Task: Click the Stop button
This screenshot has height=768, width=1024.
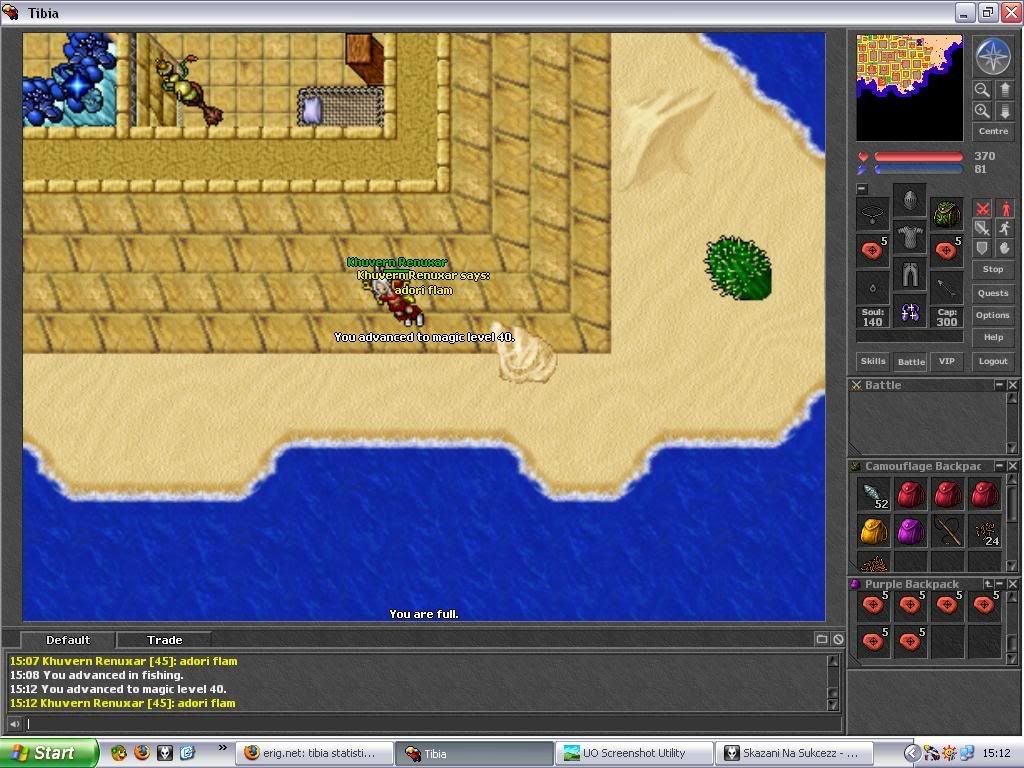Action: coord(993,269)
